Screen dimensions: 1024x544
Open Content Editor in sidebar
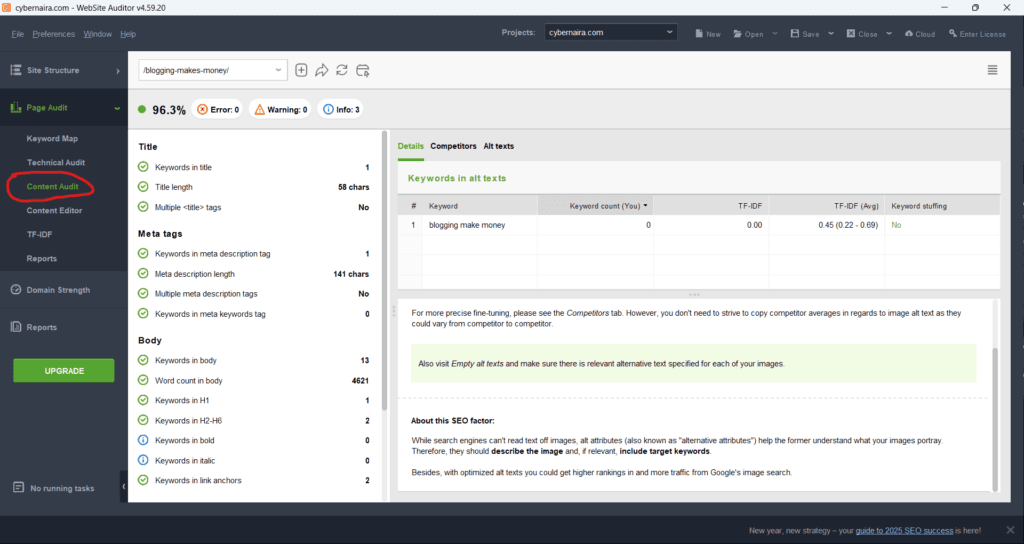tap(54, 210)
